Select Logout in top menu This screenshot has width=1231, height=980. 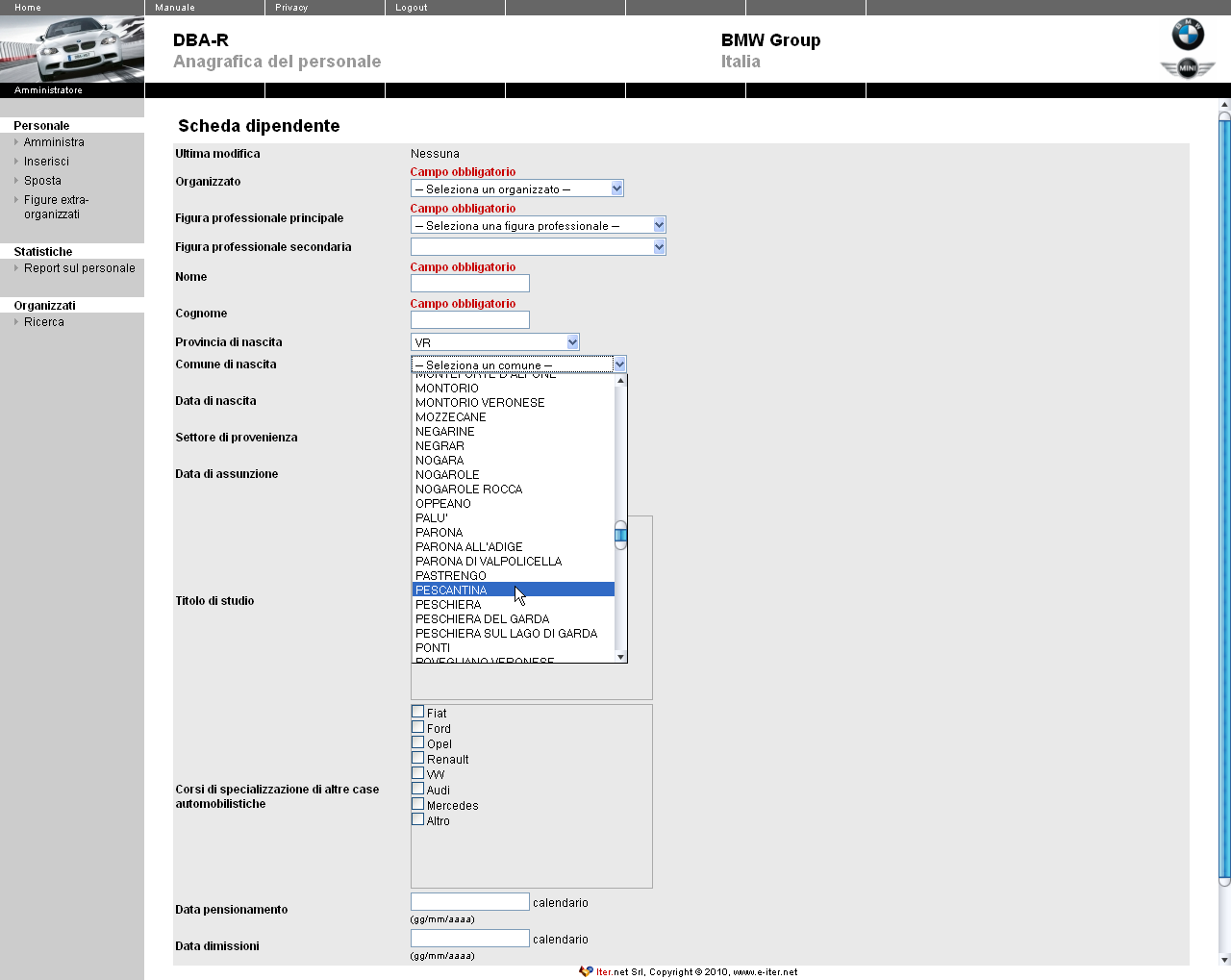pos(412,8)
